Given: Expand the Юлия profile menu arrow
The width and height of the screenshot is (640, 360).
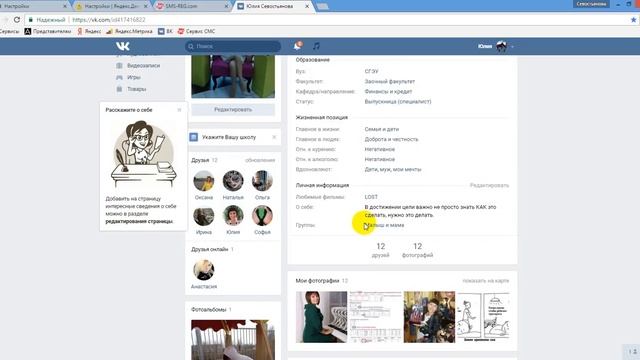Looking at the screenshot, I should pyautogui.click(x=512, y=47).
